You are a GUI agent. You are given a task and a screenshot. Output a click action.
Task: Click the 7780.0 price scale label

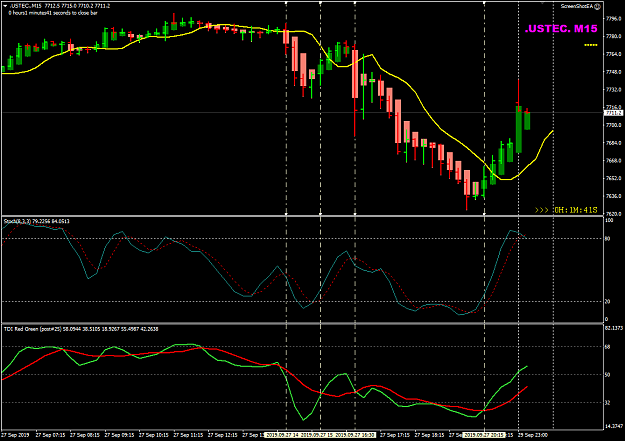click(x=613, y=36)
